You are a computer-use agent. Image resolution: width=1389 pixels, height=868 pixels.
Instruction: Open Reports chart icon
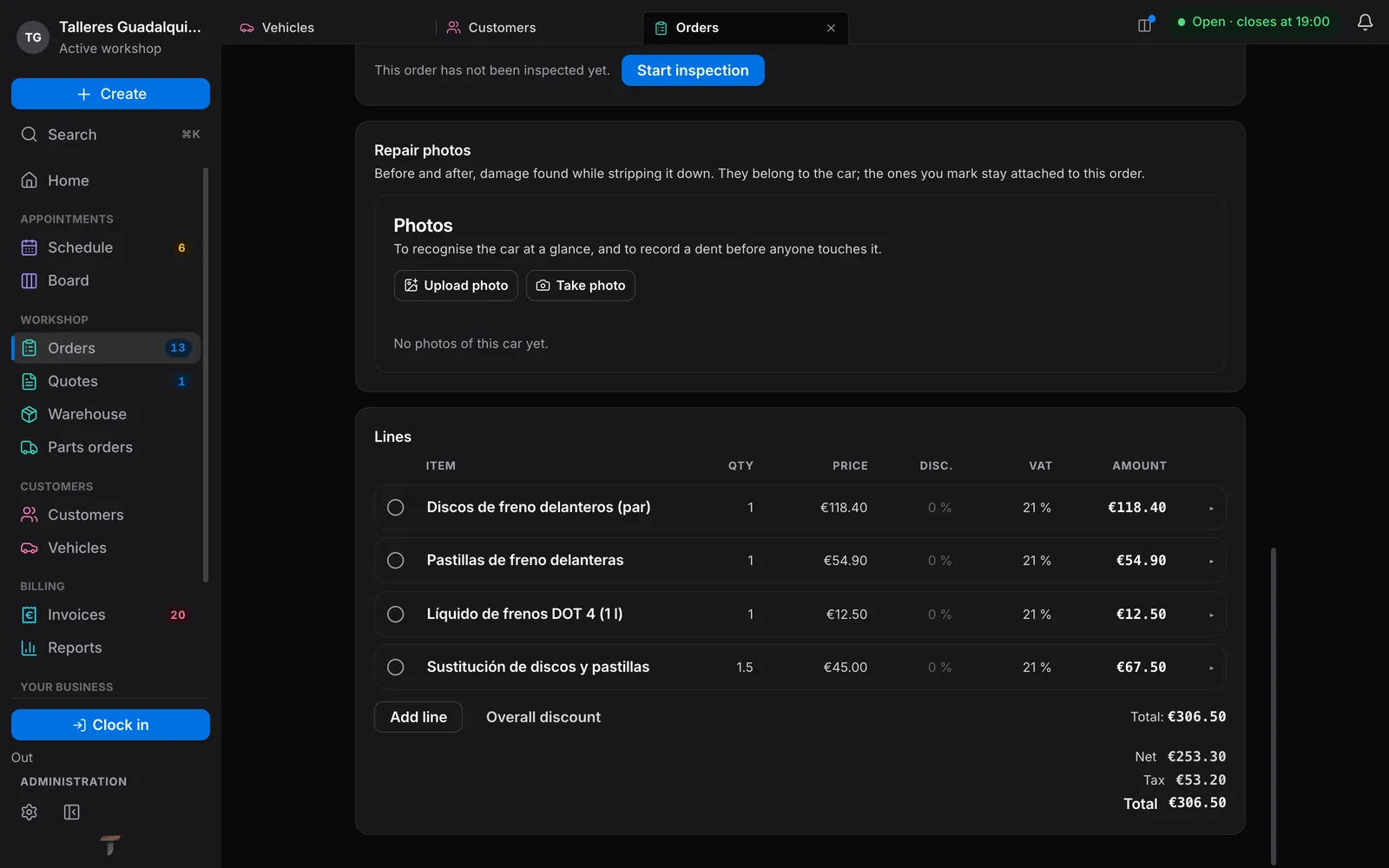point(30,648)
